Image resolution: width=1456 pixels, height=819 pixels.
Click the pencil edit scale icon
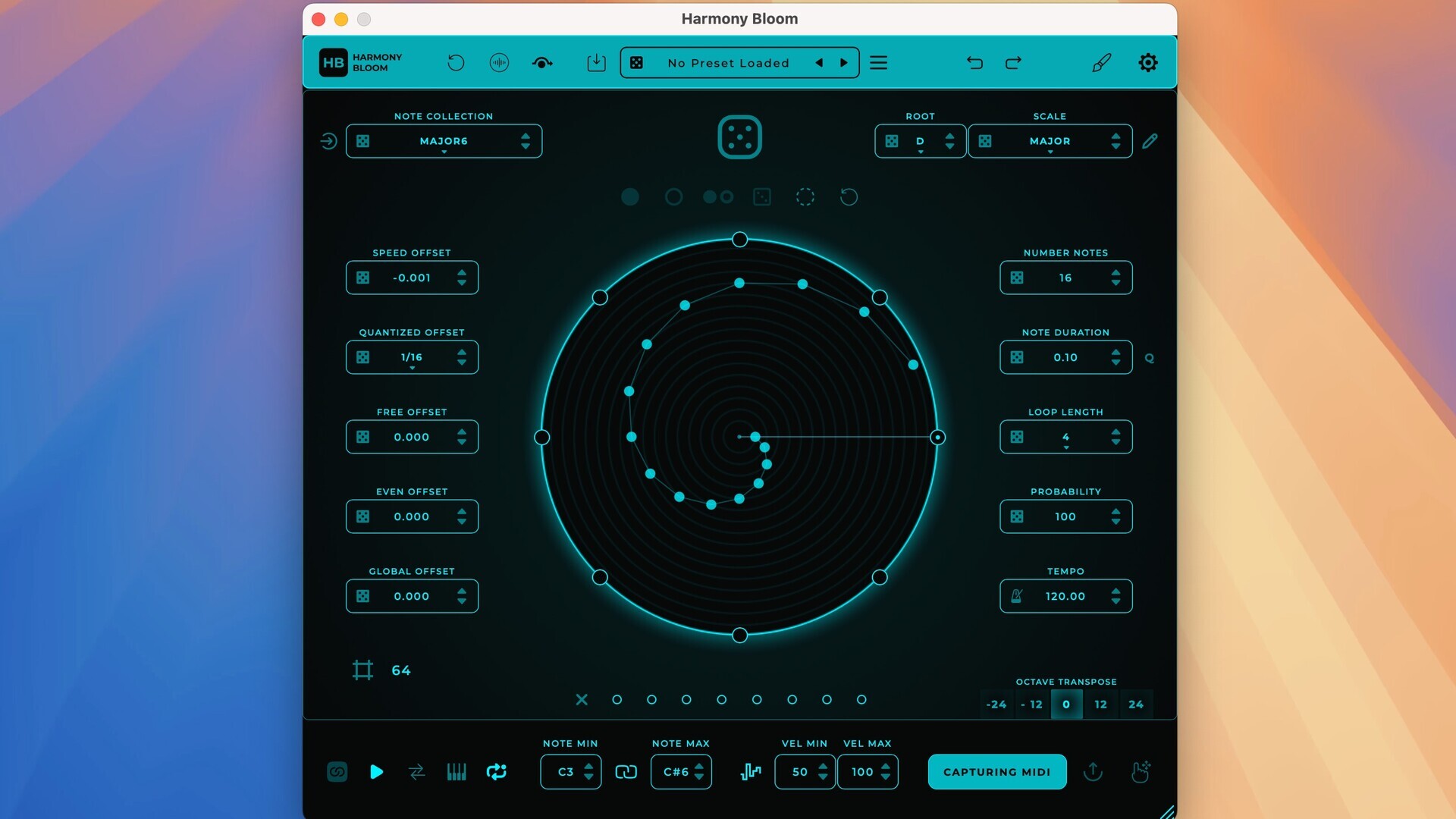pyautogui.click(x=1150, y=141)
